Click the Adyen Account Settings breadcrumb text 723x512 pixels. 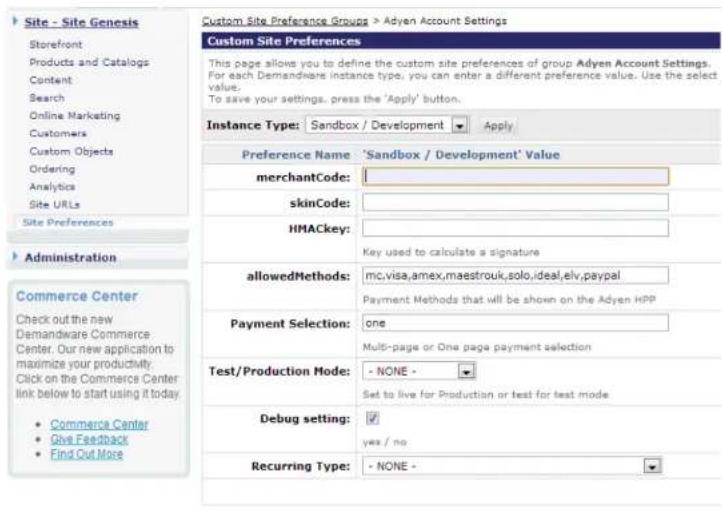click(x=445, y=21)
